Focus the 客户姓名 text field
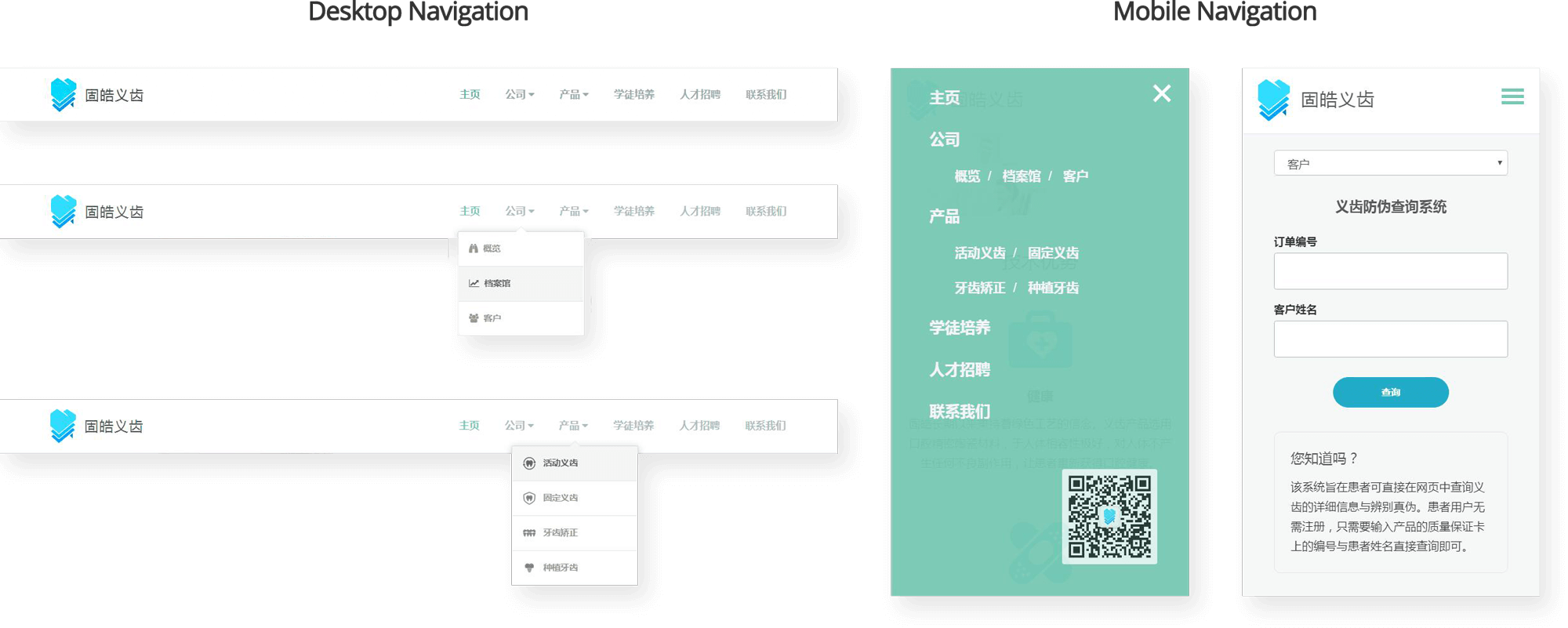 tap(1390, 339)
